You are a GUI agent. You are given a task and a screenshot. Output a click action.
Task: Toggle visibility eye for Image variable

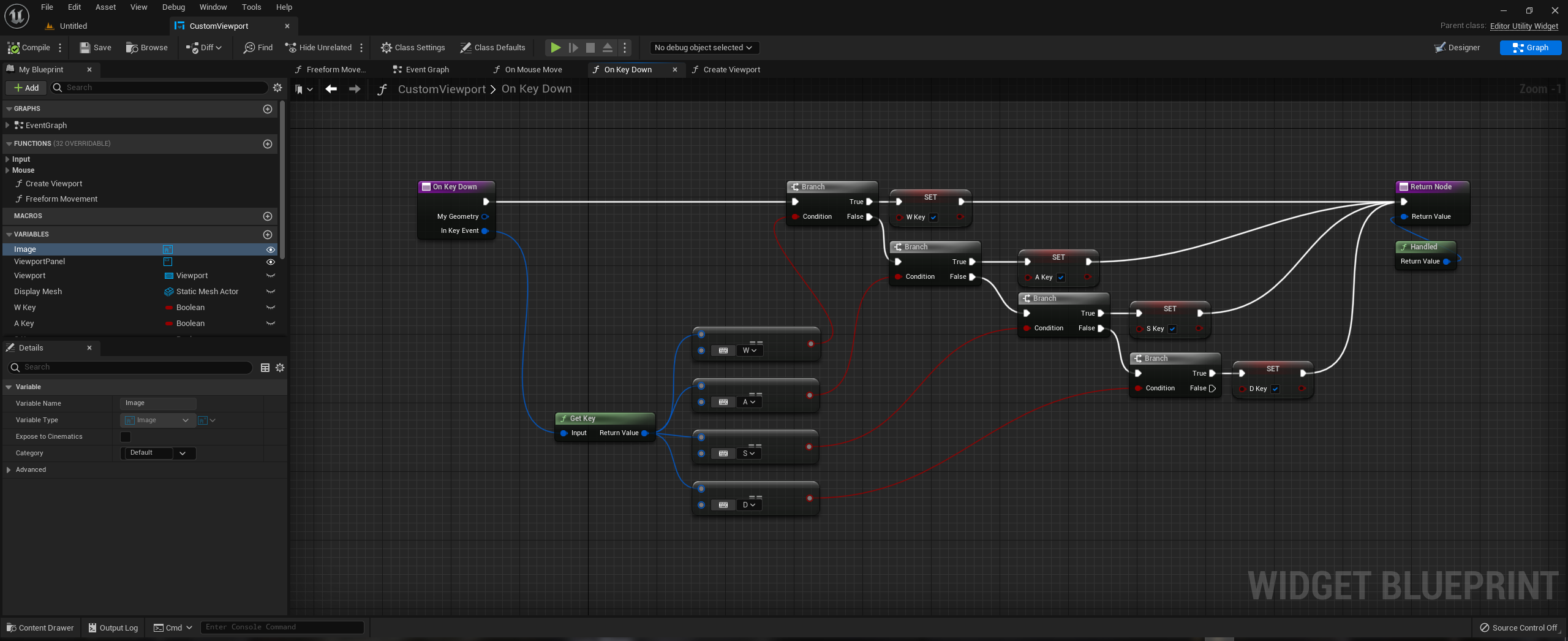[270, 249]
